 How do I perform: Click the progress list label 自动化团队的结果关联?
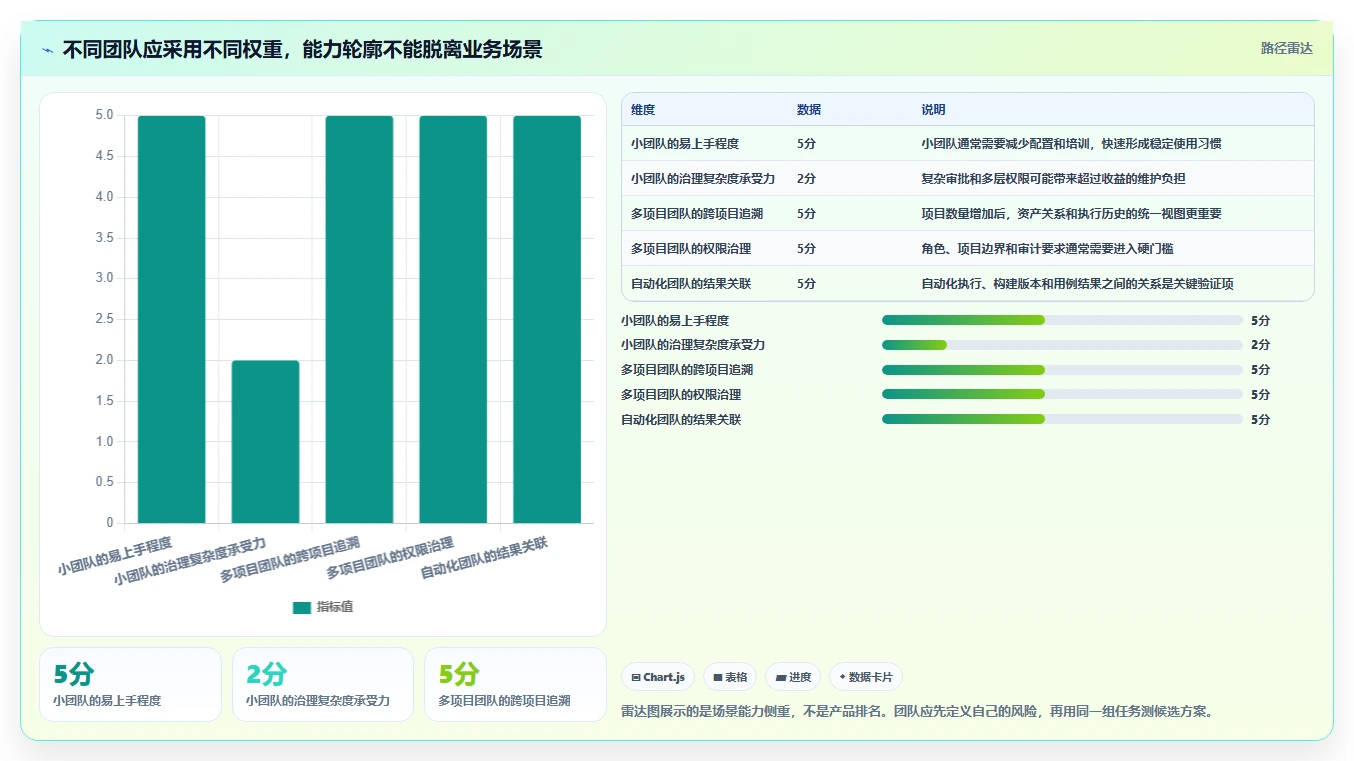[681, 420]
